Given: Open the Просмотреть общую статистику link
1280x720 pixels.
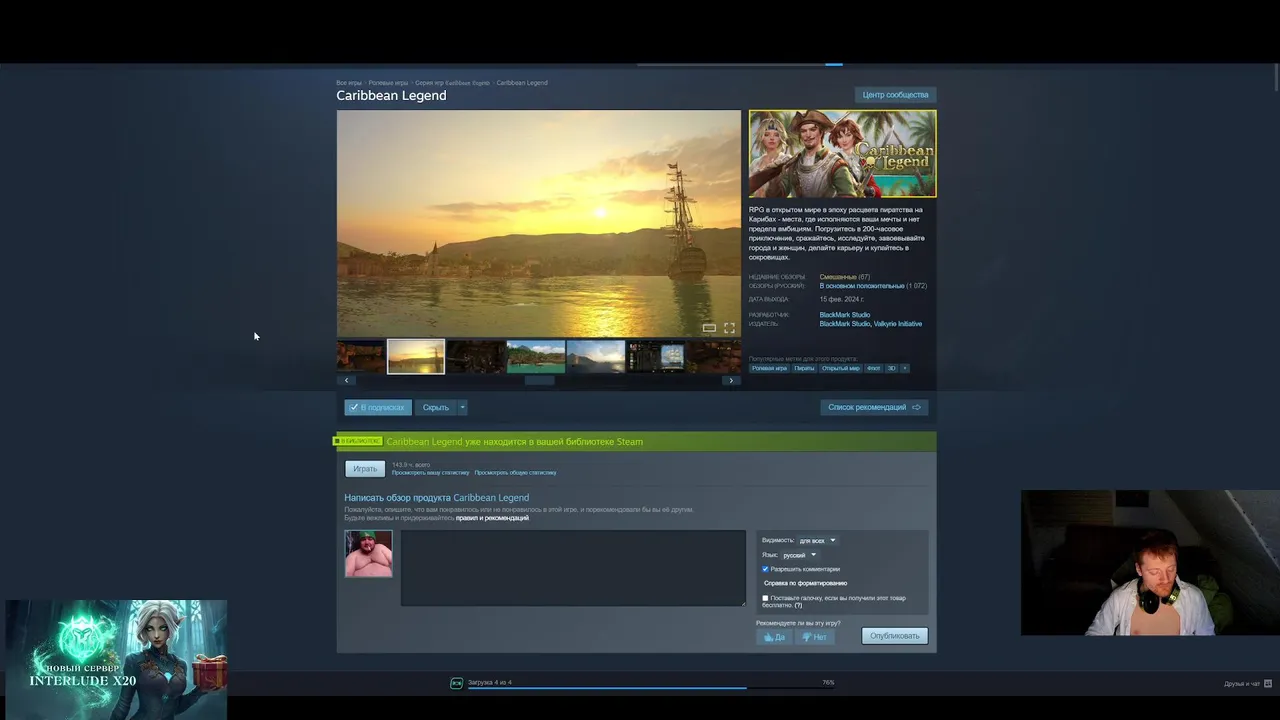Looking at the screenshot, I should point(515,473).
